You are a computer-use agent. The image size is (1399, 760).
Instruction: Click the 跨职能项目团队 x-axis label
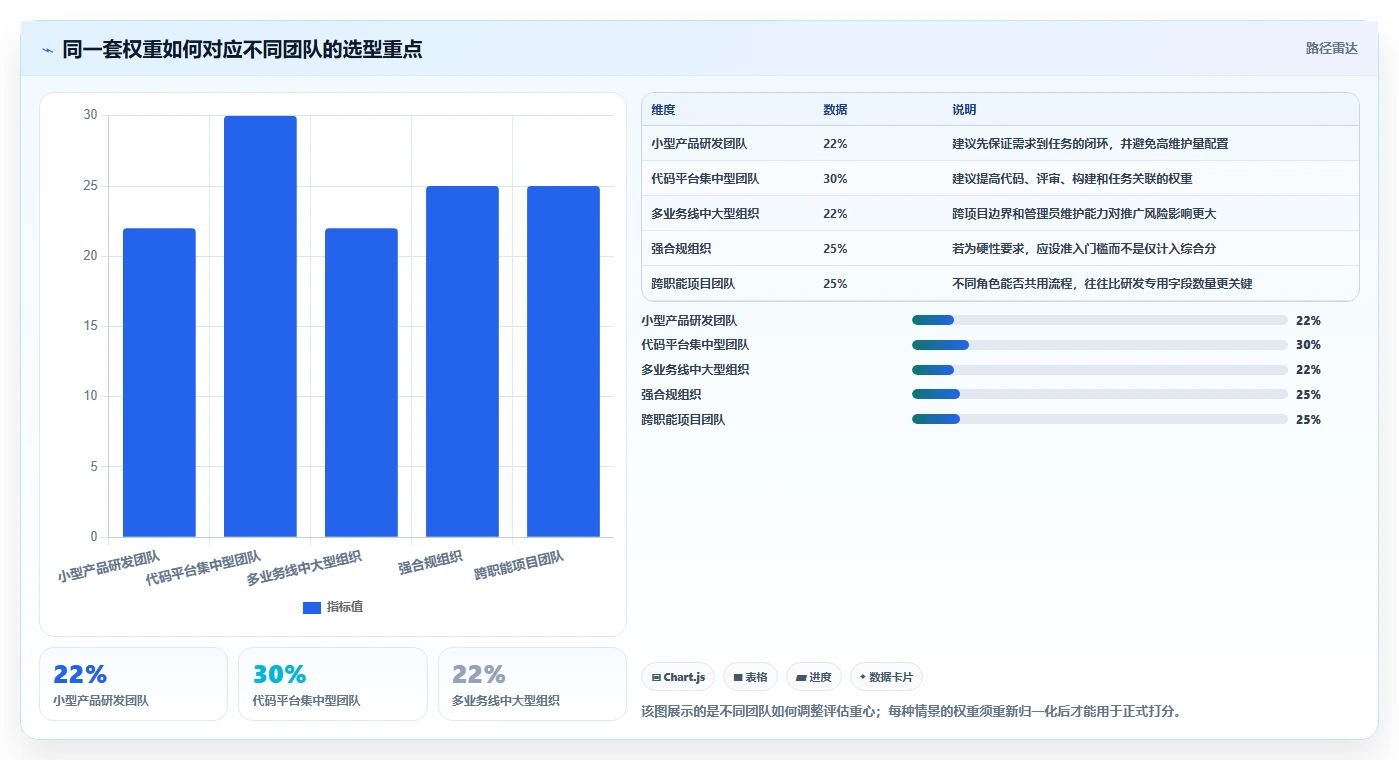tap(520, 567)
